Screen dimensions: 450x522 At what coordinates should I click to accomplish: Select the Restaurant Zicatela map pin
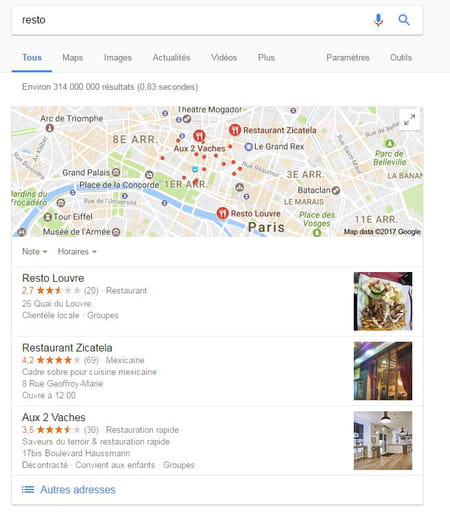[235, 130]
